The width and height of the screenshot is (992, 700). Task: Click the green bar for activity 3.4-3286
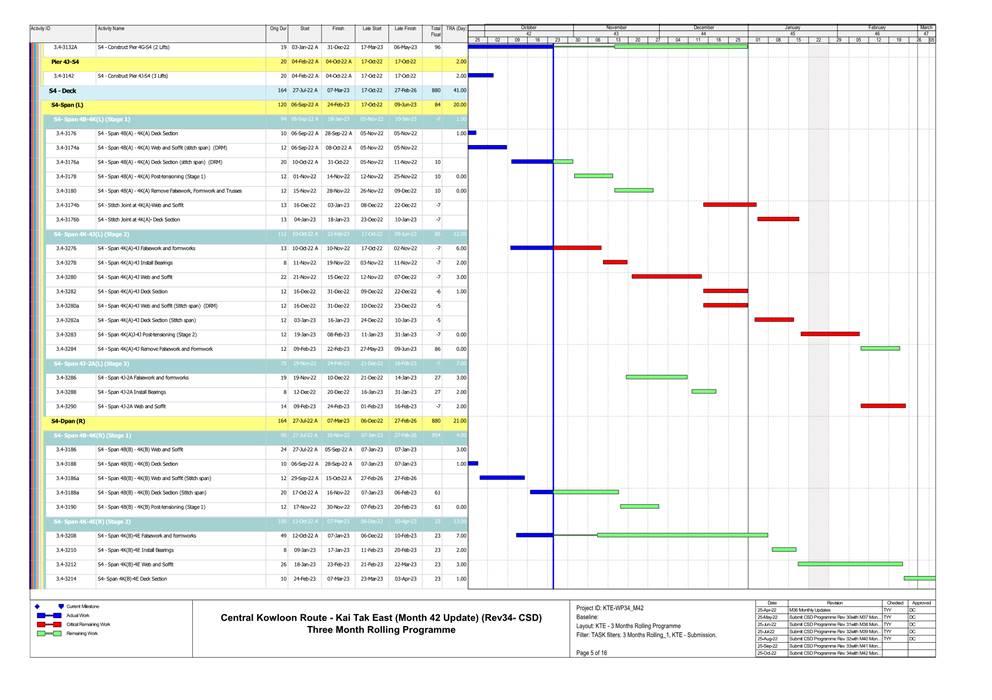coord(657,377)
